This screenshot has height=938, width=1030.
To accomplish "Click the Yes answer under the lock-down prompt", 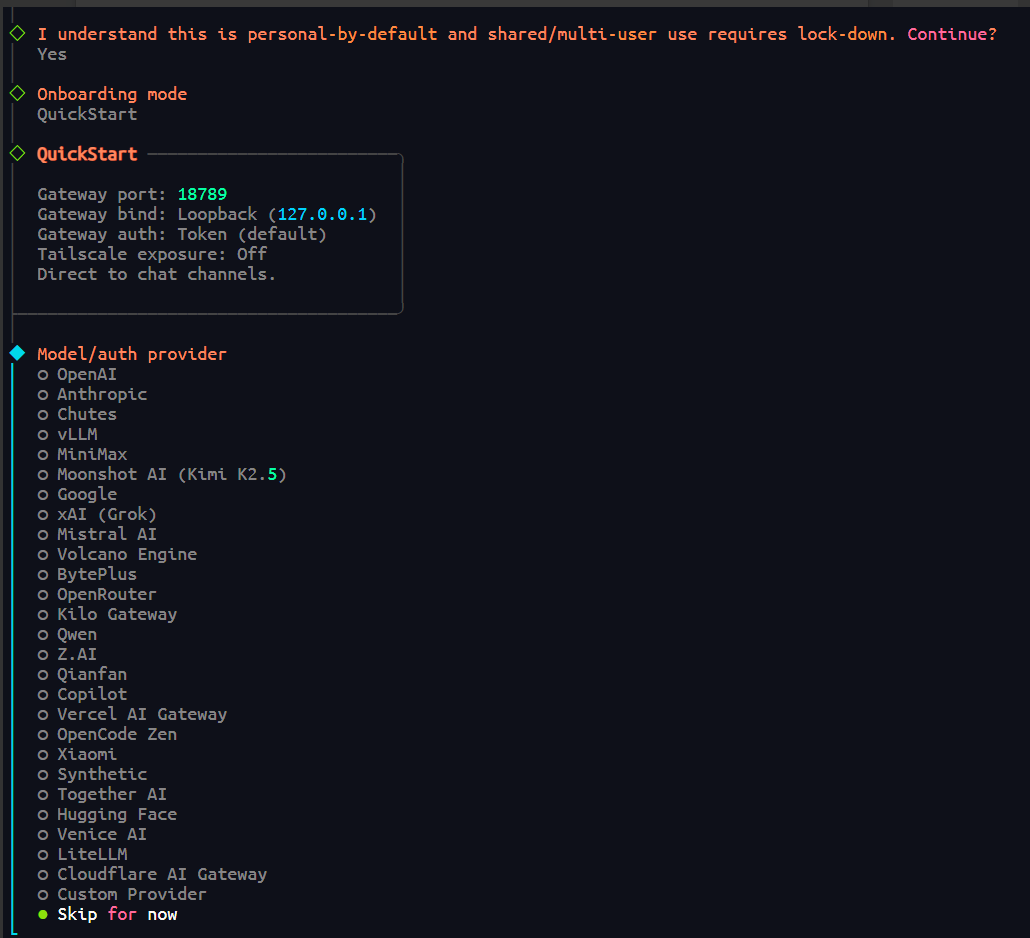I will 52,55.
